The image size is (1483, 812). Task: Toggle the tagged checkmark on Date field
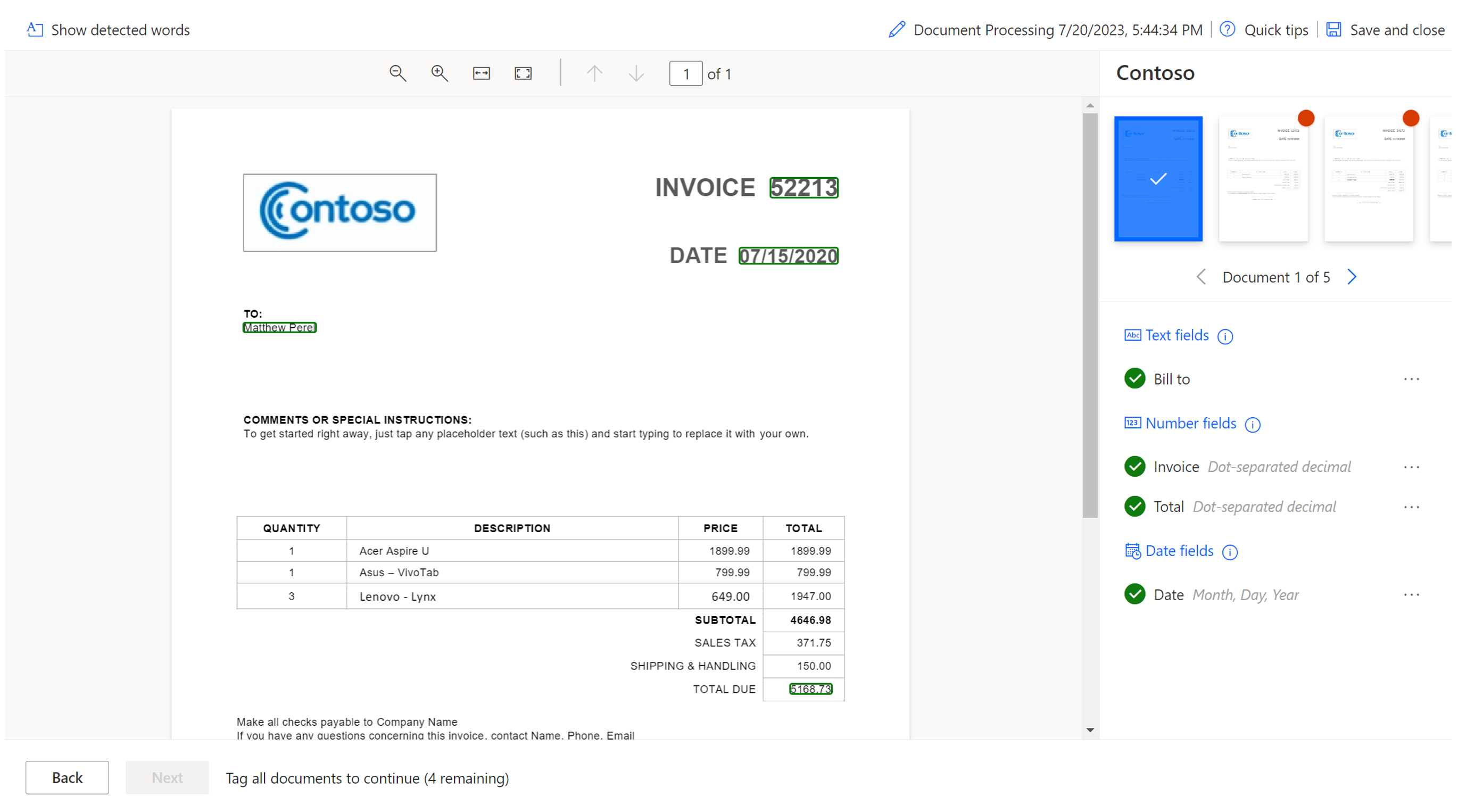1134,594
